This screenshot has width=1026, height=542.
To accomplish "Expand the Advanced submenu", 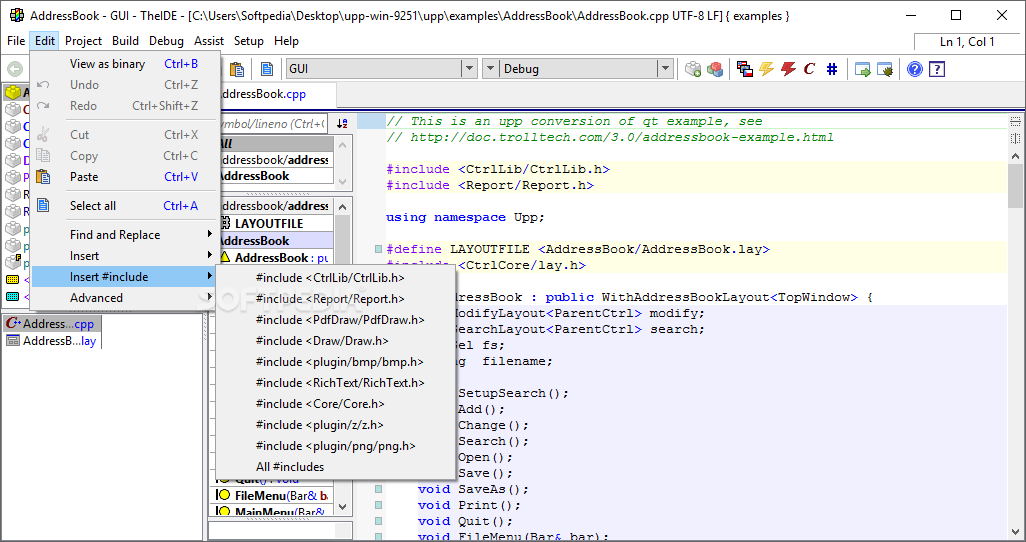I will click(x=124, y=298).
